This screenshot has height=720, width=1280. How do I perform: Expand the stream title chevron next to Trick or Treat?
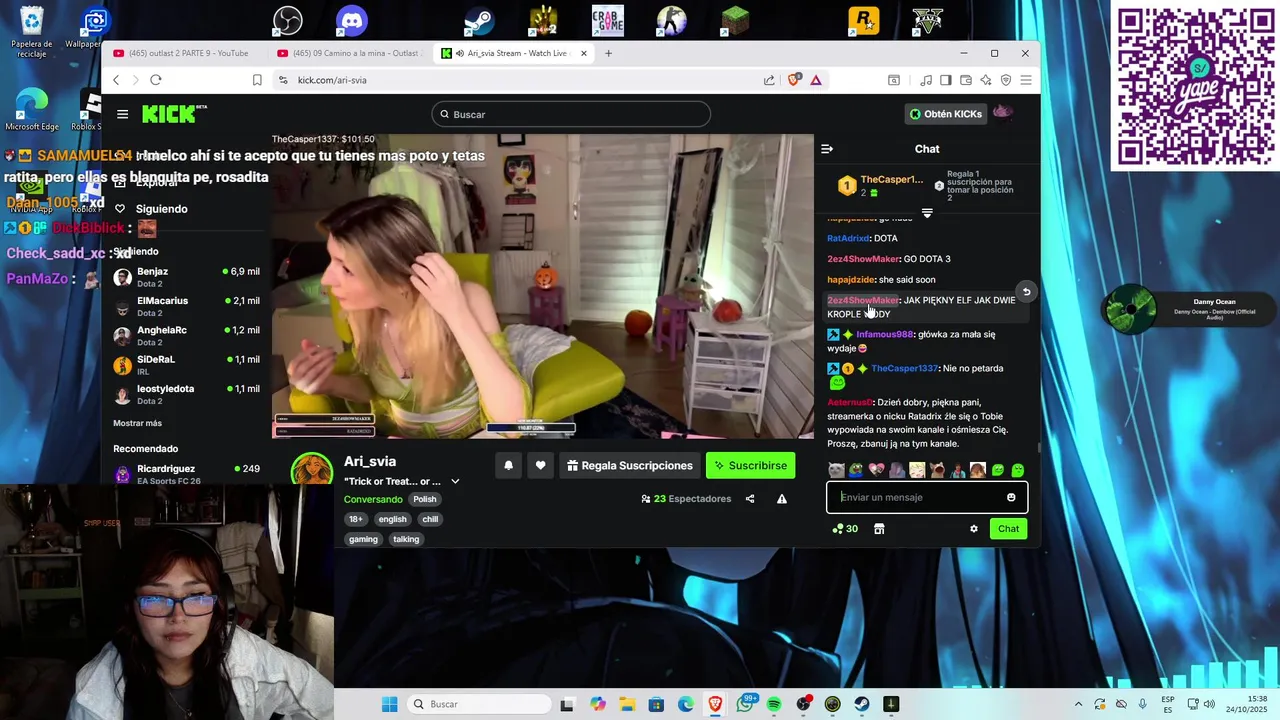point(455,481)
